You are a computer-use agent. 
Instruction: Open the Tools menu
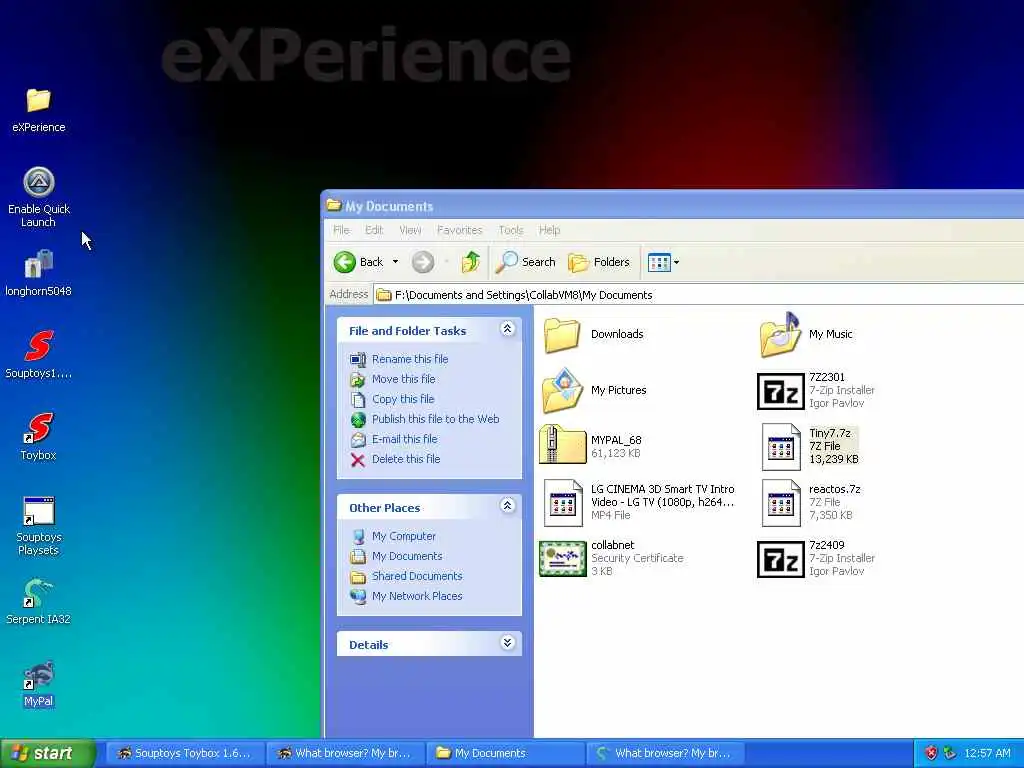point(511,230)
